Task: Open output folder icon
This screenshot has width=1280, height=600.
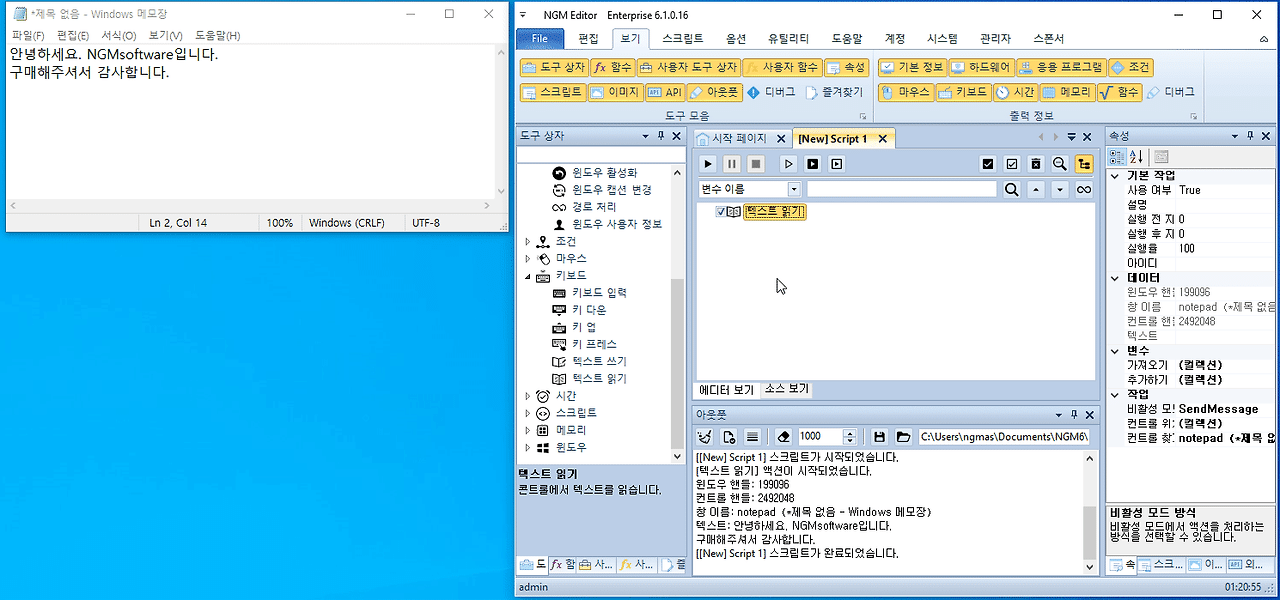Action: coord(903,436)
